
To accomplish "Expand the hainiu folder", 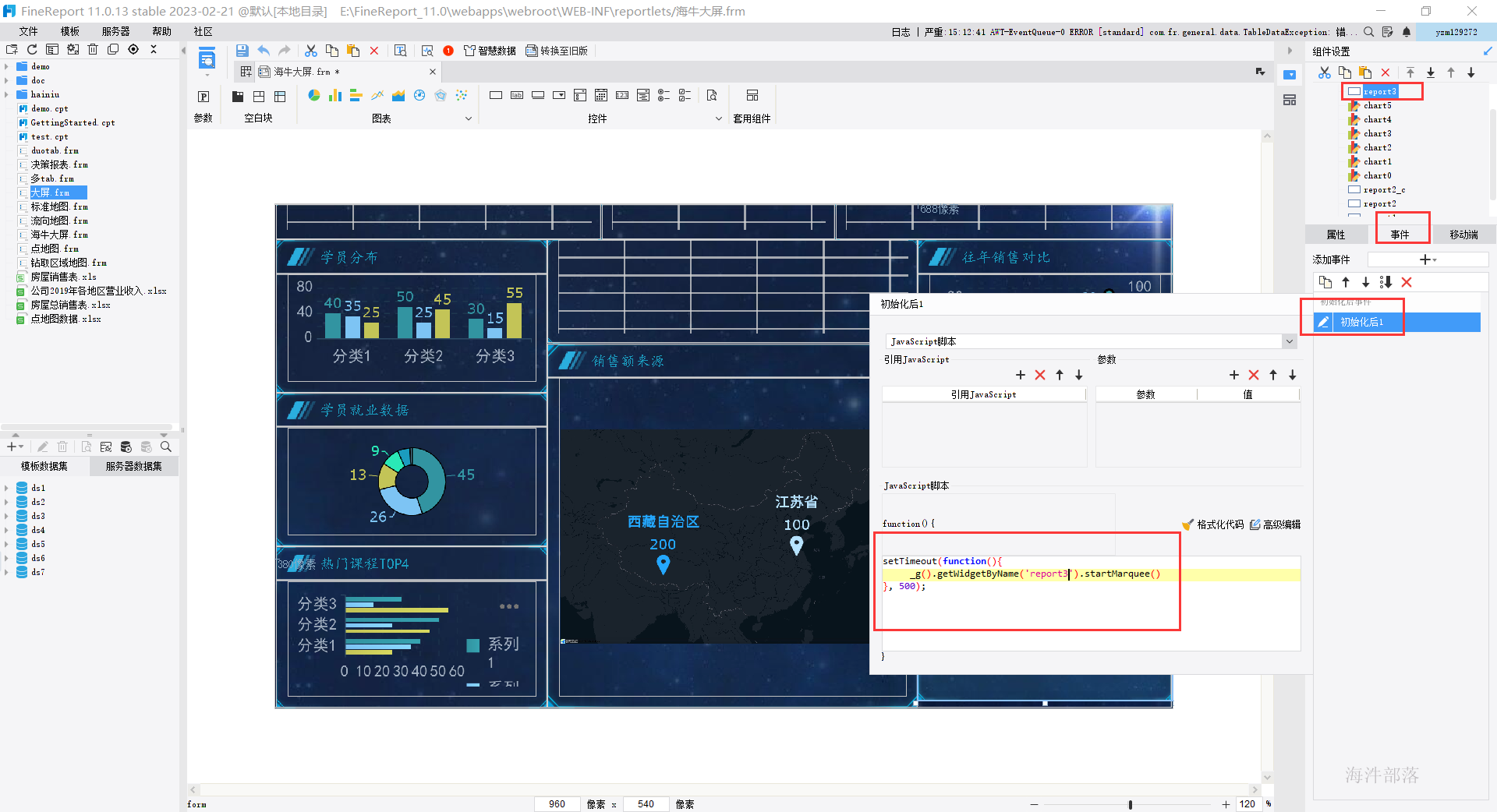I will (7, 94).
